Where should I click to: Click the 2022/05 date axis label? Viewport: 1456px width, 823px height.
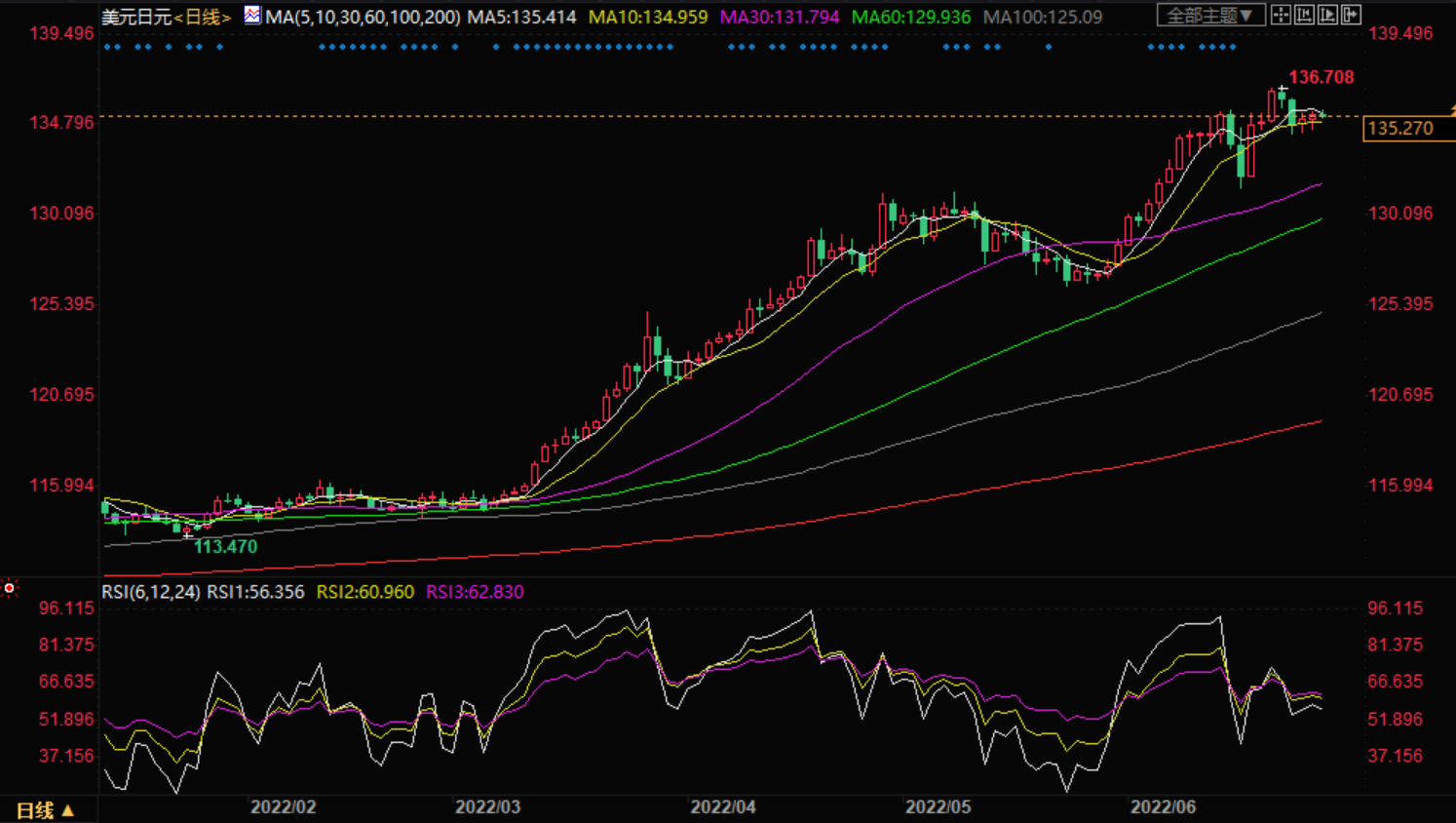tap(939, 807)
